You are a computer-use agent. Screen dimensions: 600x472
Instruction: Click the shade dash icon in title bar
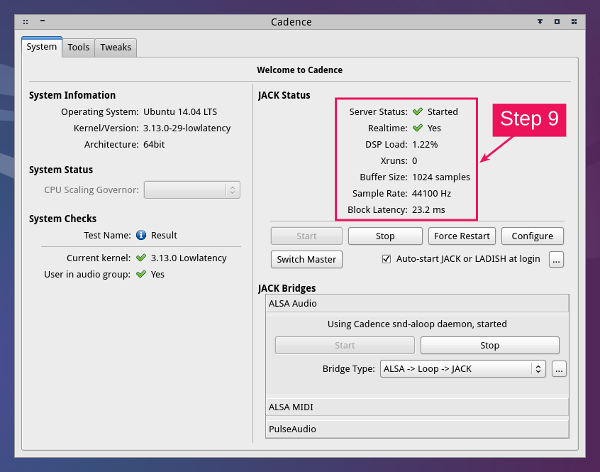pyautogui.click(x=42, y=21)
